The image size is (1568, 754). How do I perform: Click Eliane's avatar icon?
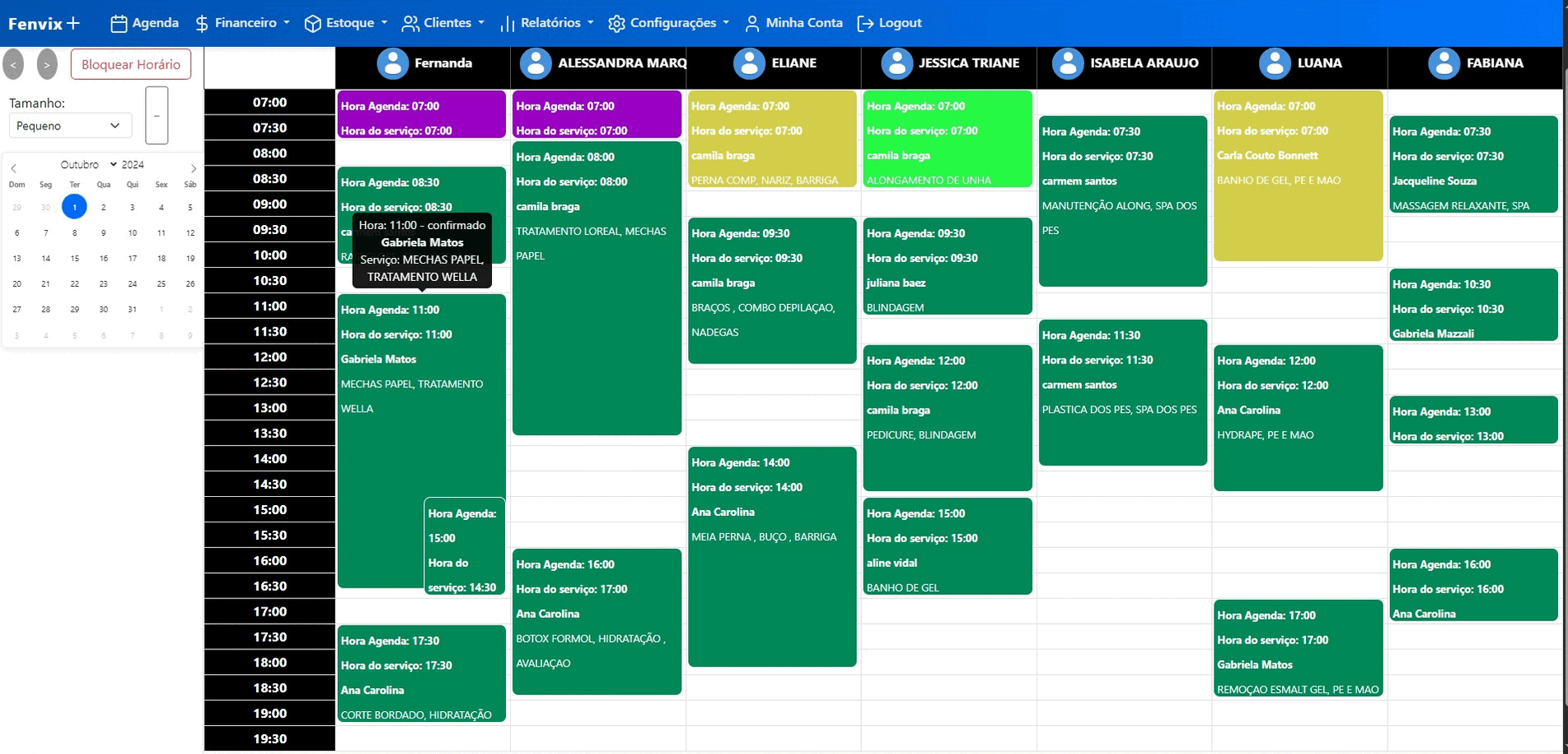click(x=749, y=63)
